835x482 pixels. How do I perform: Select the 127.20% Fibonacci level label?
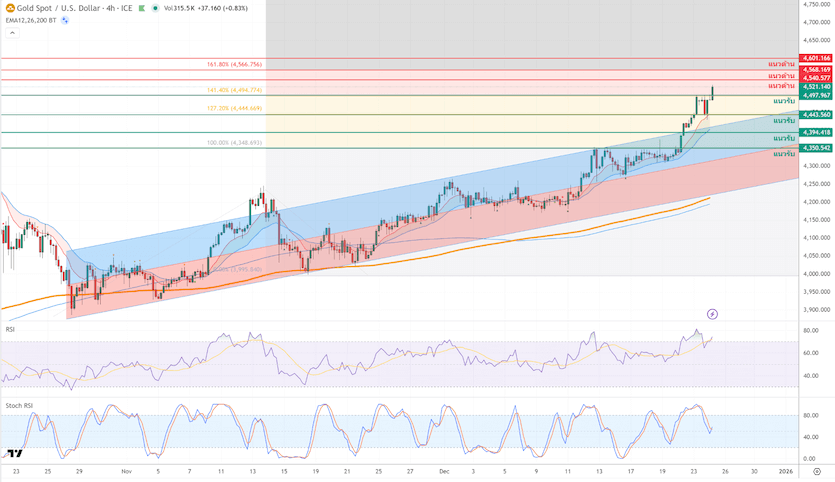(234, 108)
